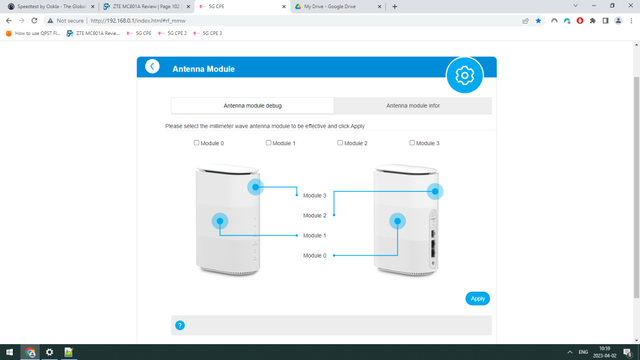640x360 pixels.
Task: Enable the Module 0 checkbox
Action: 196,143
